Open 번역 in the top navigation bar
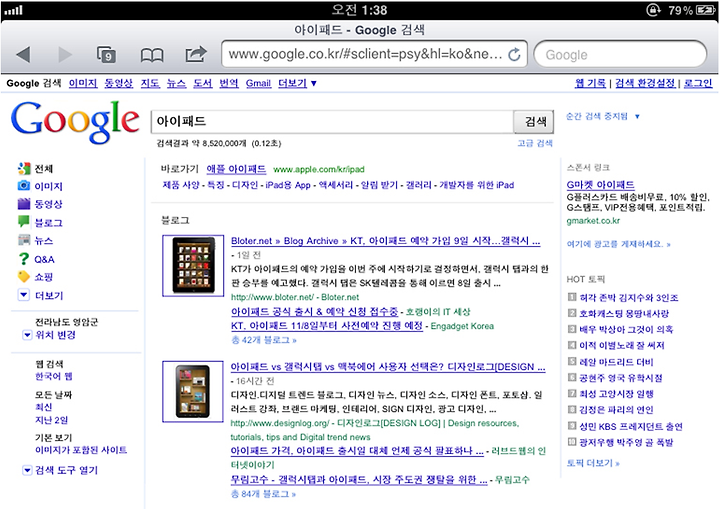720x509 pixels. click(229, 83)
